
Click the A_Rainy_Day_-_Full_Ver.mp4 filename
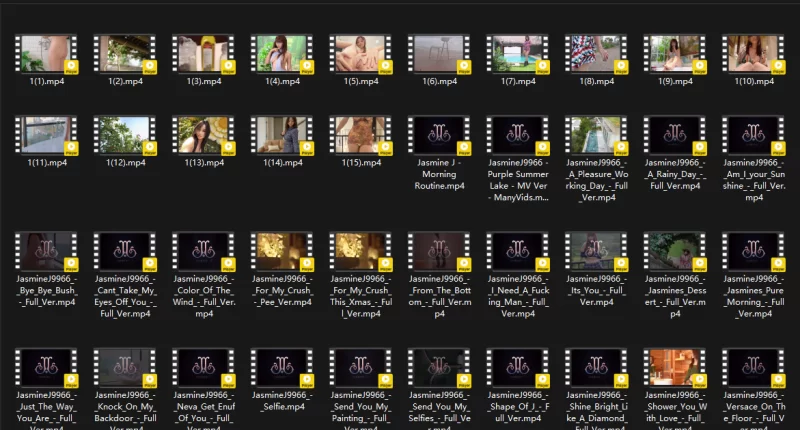click(675, 174)
